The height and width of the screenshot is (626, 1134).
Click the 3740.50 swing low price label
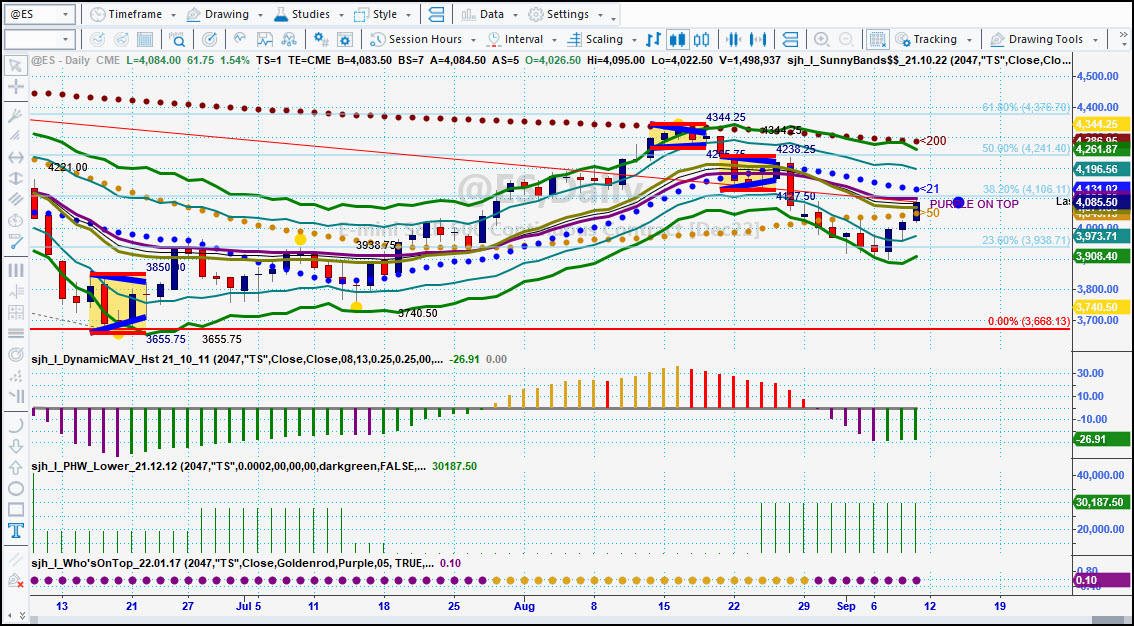click(x=418, y=313)
